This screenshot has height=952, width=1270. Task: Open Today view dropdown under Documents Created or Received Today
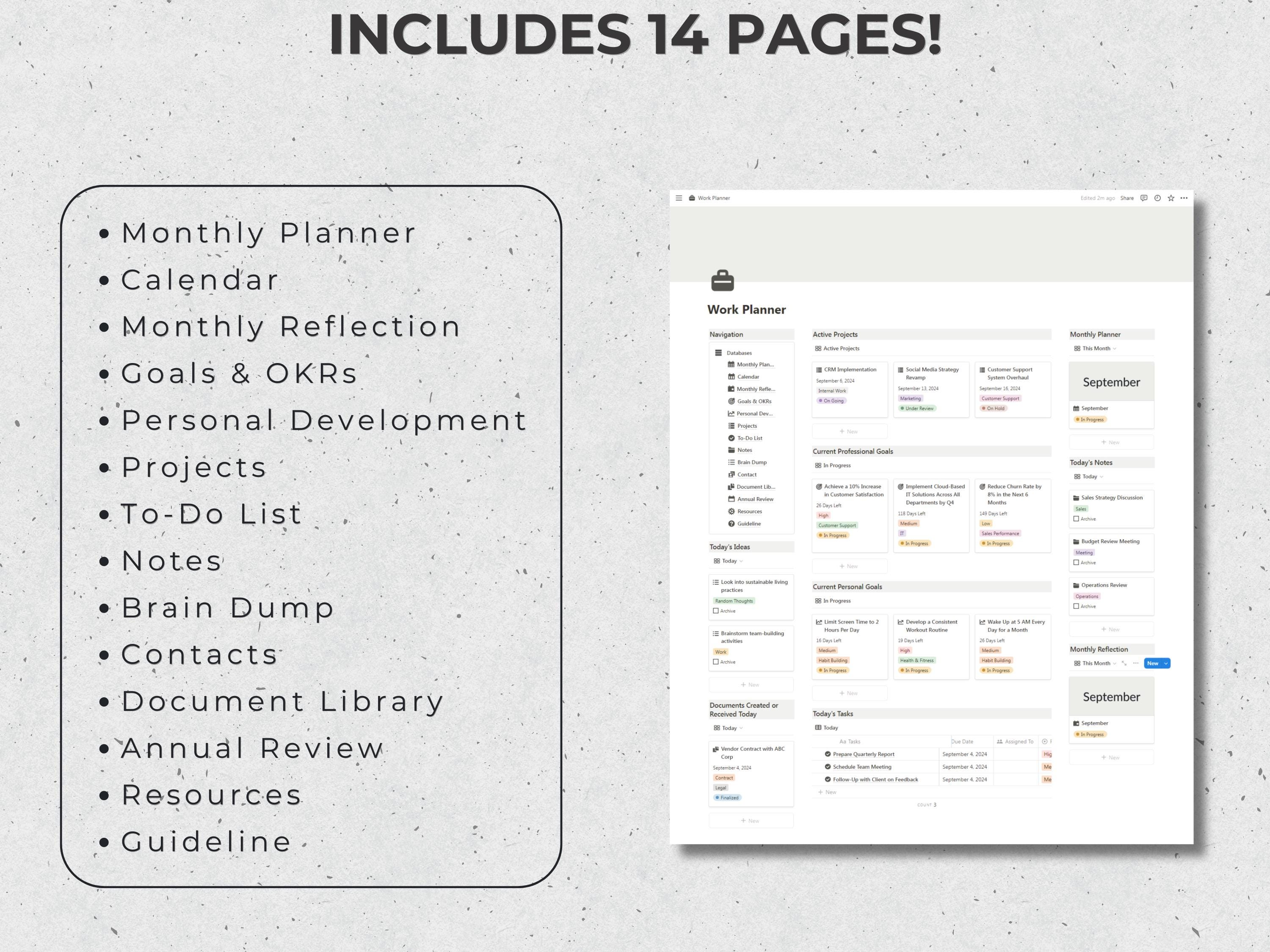(x=728, y=728)
